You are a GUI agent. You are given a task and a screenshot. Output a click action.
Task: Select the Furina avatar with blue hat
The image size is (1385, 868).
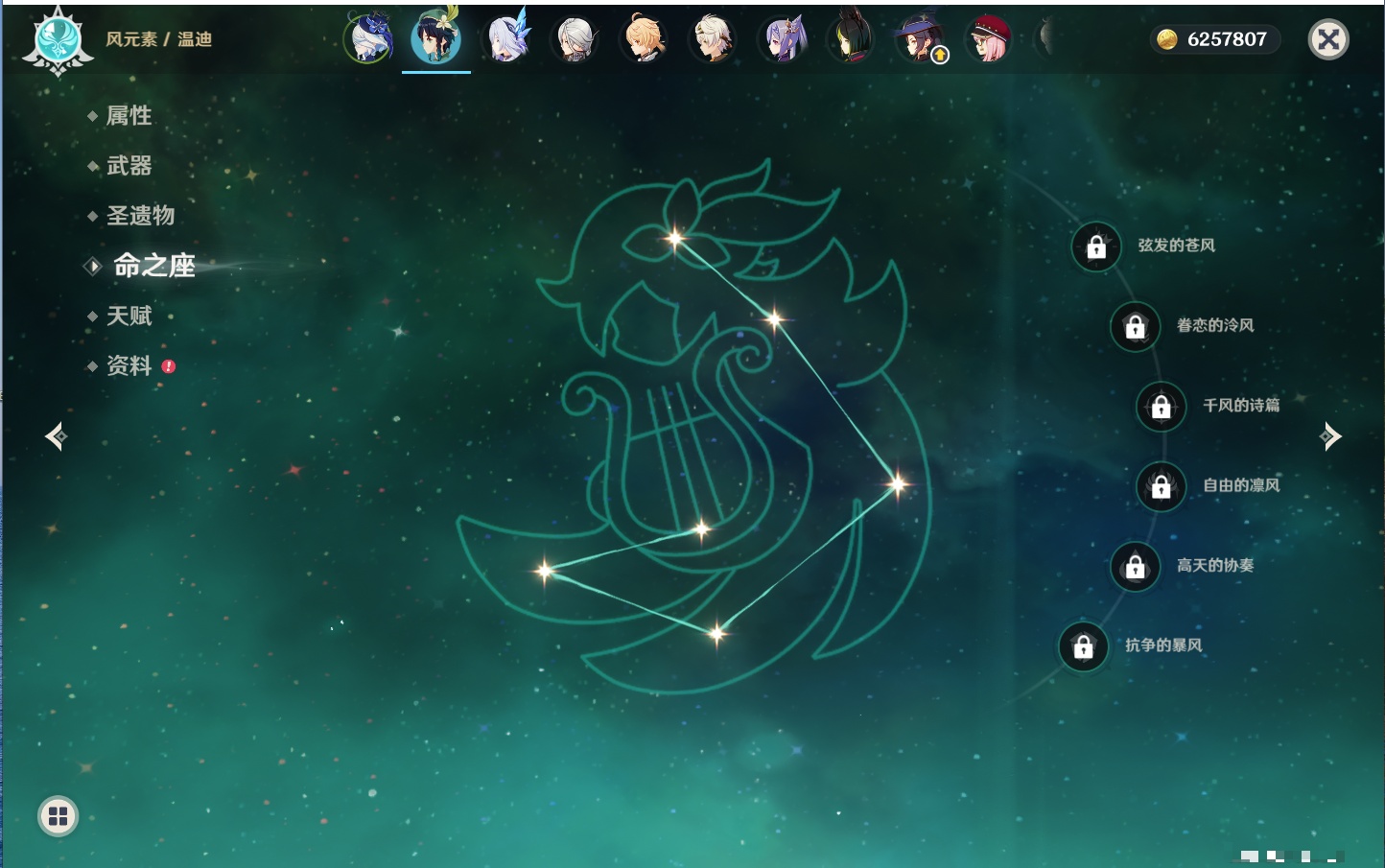[368, 38]
